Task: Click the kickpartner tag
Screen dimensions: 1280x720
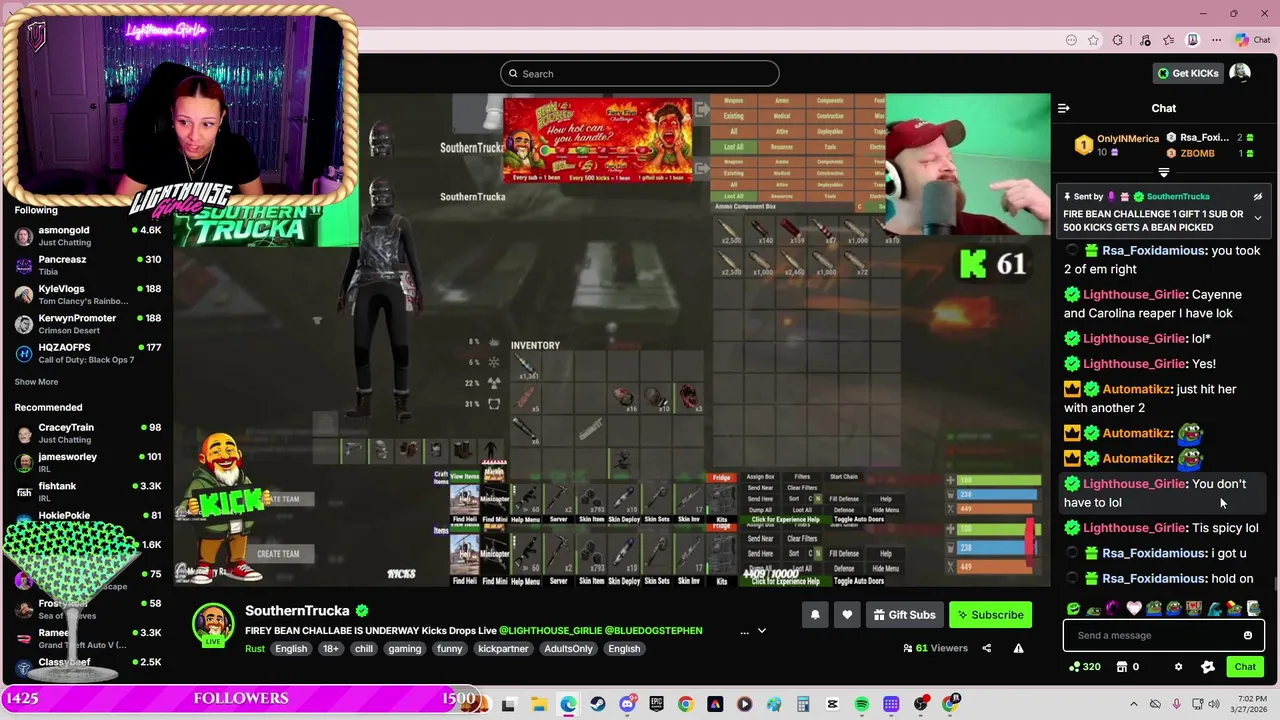Action: coord(505,649)
